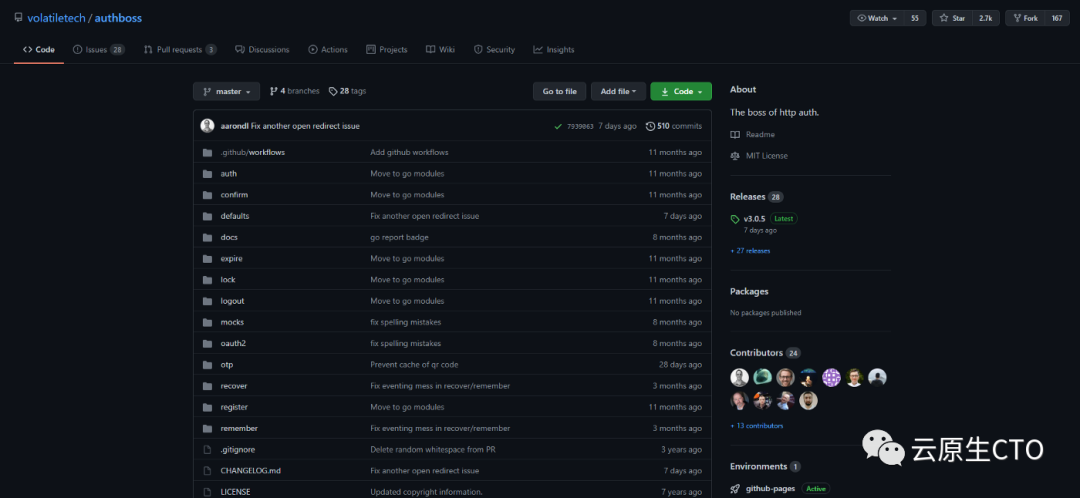Open the .github/workflows folder icon
The height and width of the screenshot is (498, 1080).
click(x=207, y=152)
